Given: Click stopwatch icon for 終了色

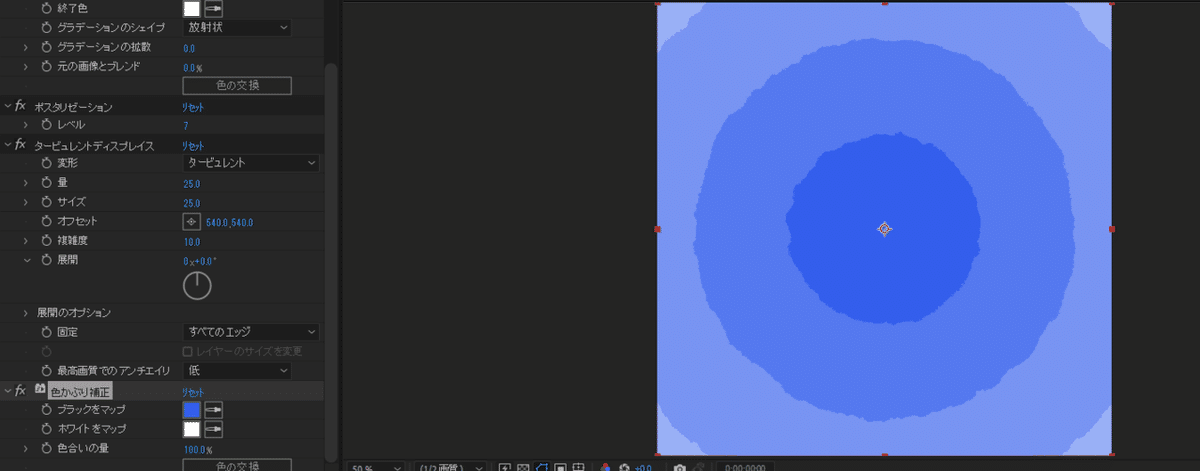Looking at the screenshot, I should (46, 8).
